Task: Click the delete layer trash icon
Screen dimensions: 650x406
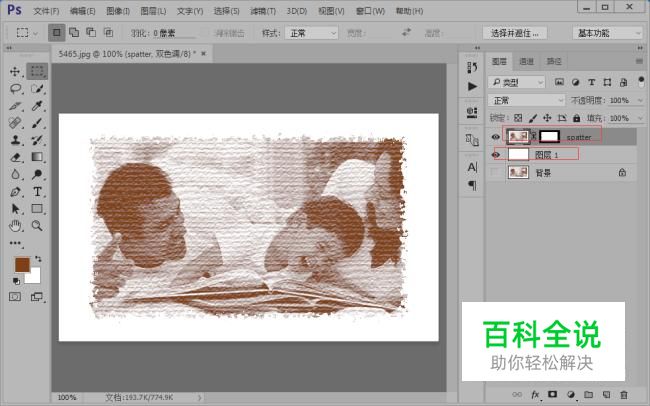Action: [623, 394]
